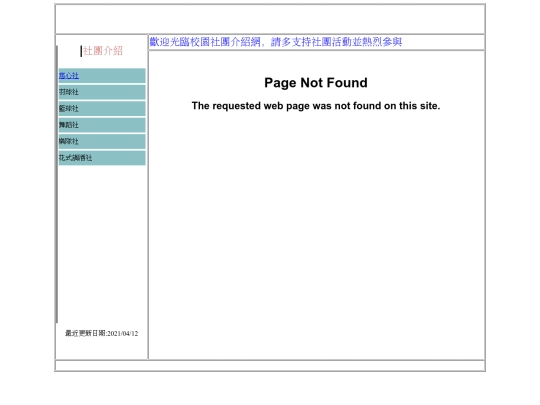Viewport: 540px width, 405px height.
Task: Click the "requested web page was not found" message
Action: pos(316,106)
